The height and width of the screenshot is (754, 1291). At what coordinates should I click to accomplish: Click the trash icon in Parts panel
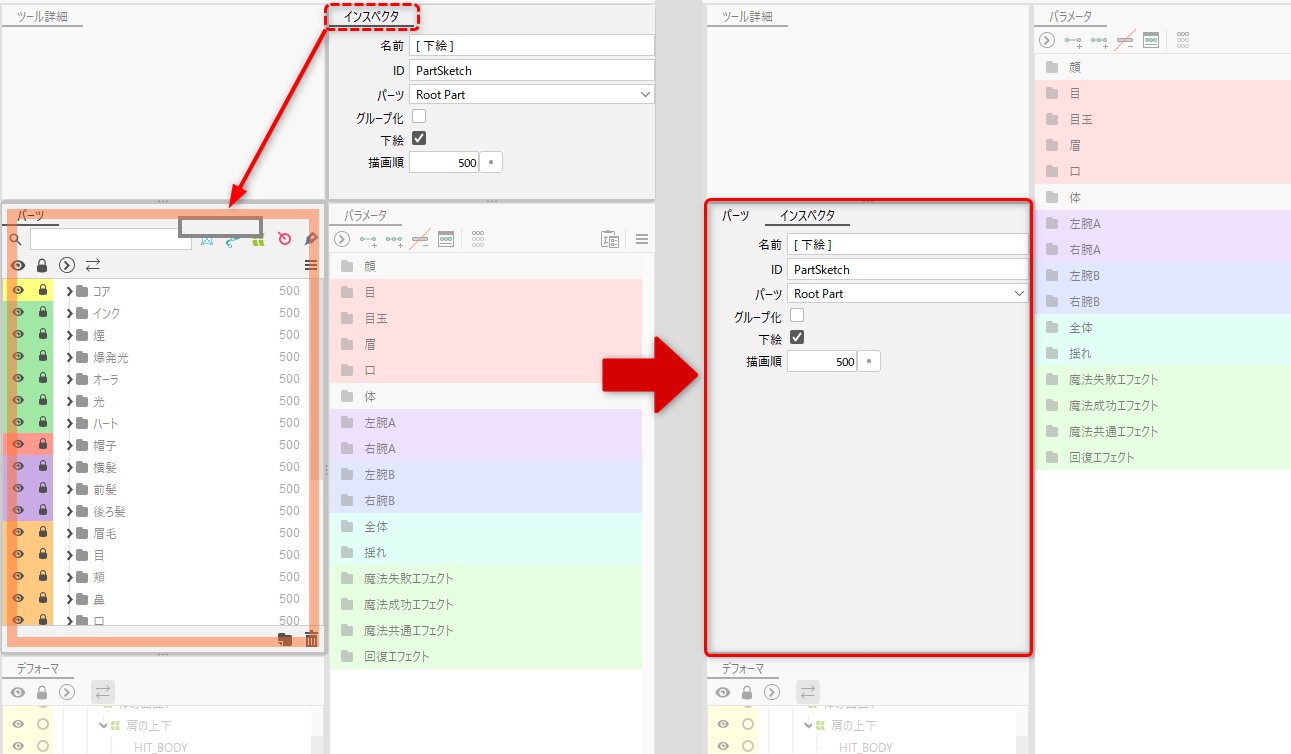click(311, 639)
